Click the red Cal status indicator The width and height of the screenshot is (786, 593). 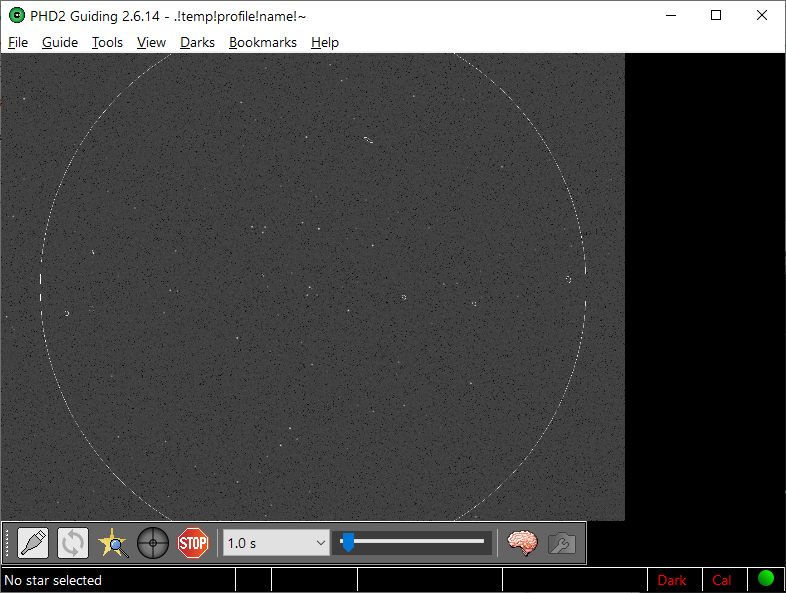tap(722, 580)
